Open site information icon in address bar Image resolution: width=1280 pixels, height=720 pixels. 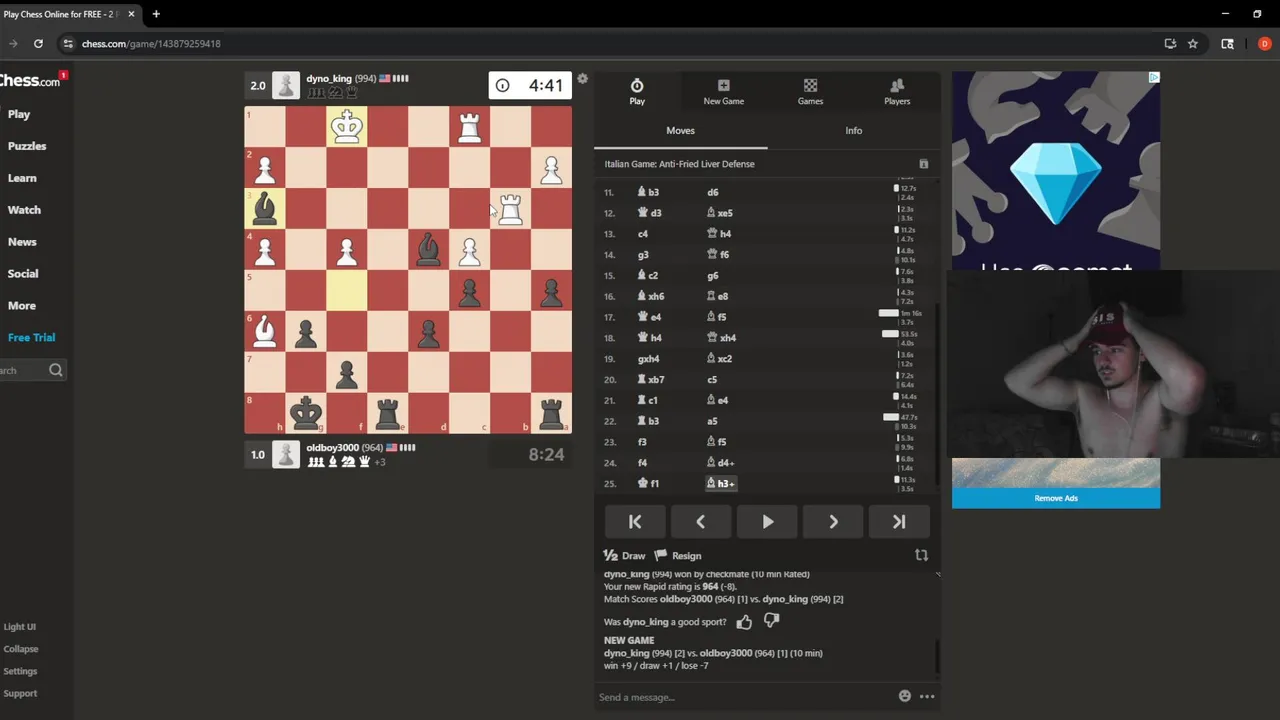pyautogui.click(x=67, y=44)
